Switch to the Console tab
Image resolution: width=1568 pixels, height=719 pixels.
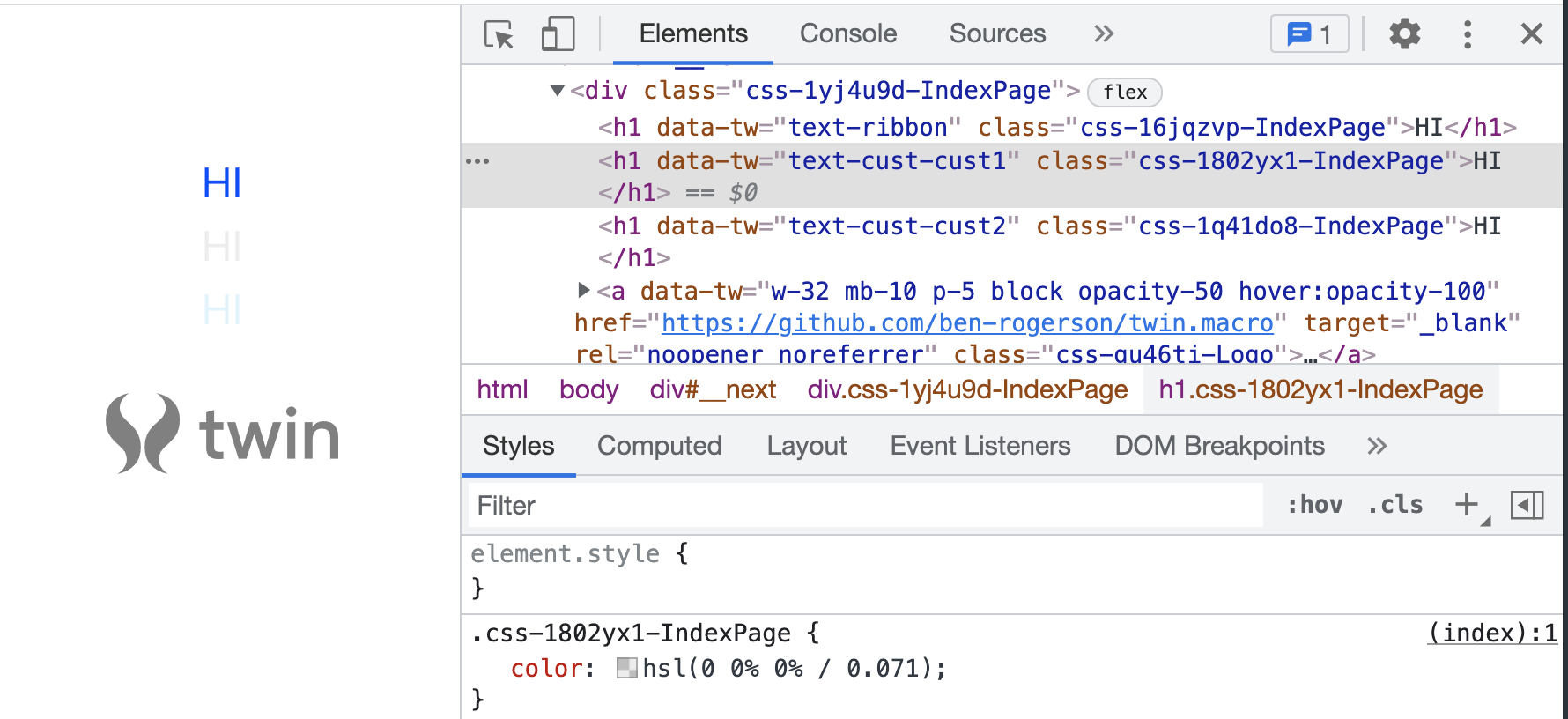(848, 34)
